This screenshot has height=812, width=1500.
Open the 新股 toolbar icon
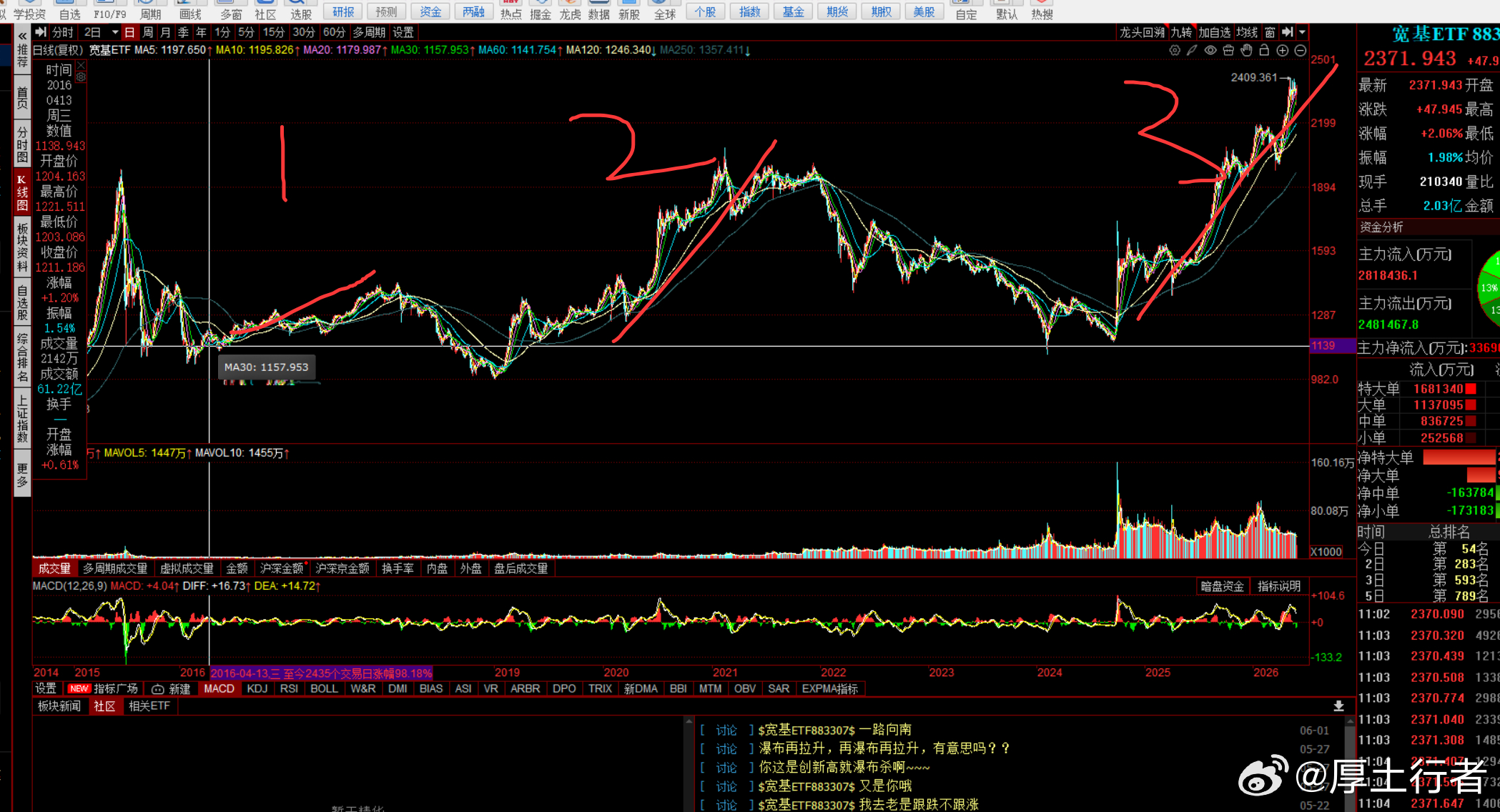click(x=629, y=10)
